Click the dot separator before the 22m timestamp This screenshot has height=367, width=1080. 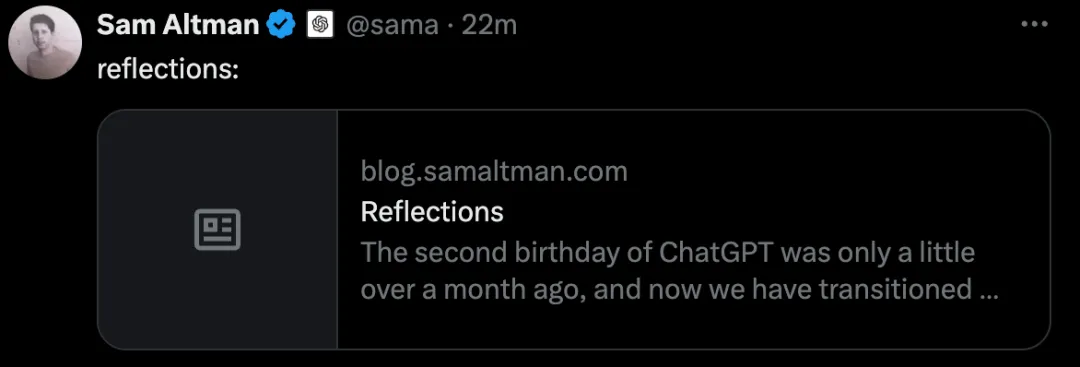pos(450,26)
